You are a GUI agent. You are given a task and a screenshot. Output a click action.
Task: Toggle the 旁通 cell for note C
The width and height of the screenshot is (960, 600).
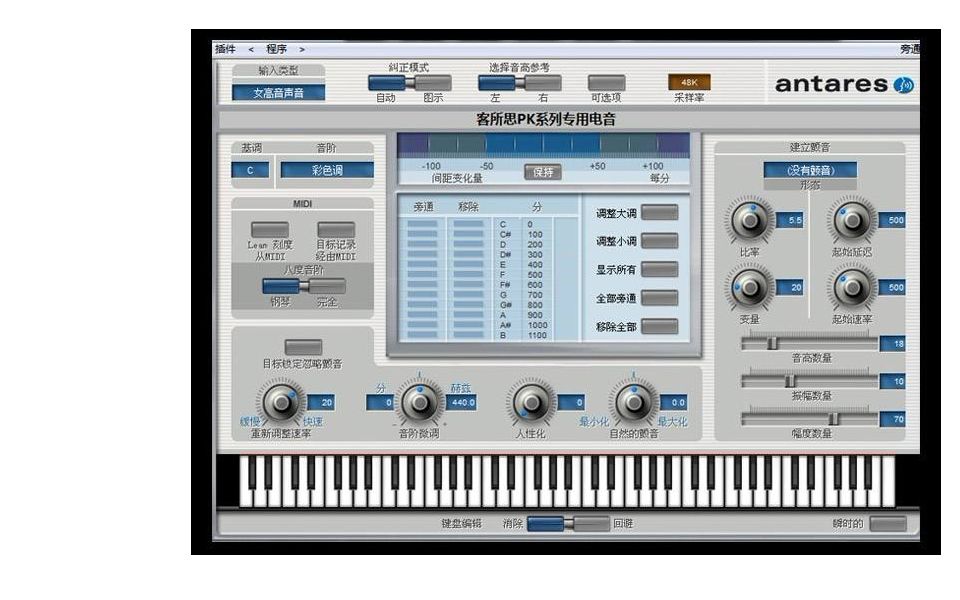click(422, 224)
